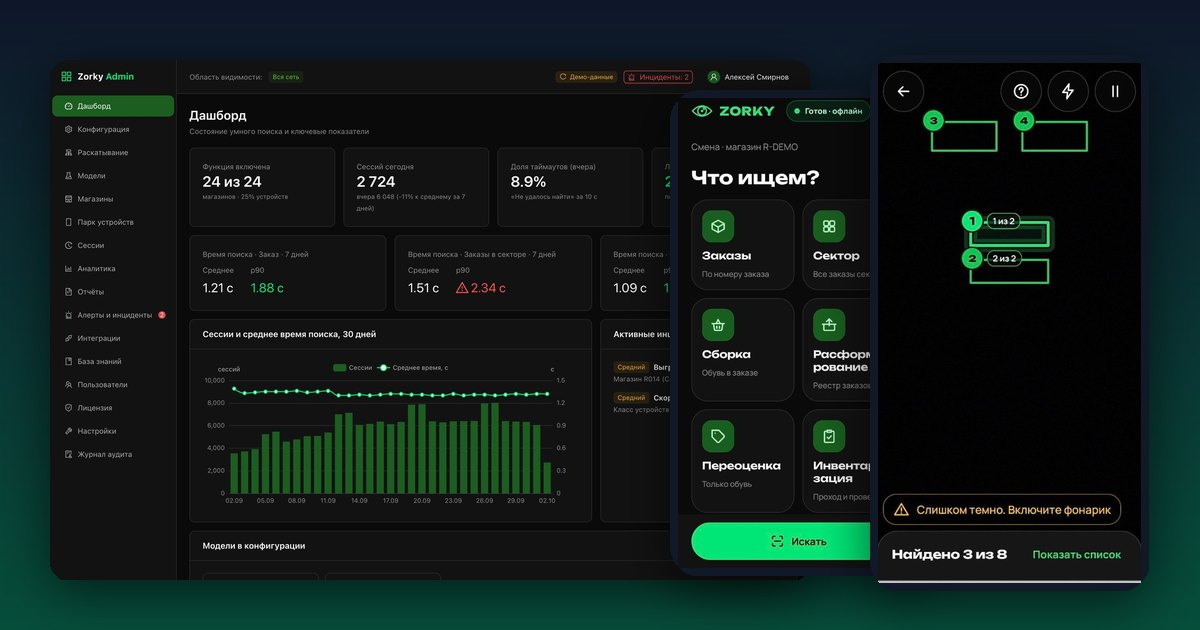Open Дашборд in Zorky Admin sidebar
1200x630 pixels.
[113, 106]
